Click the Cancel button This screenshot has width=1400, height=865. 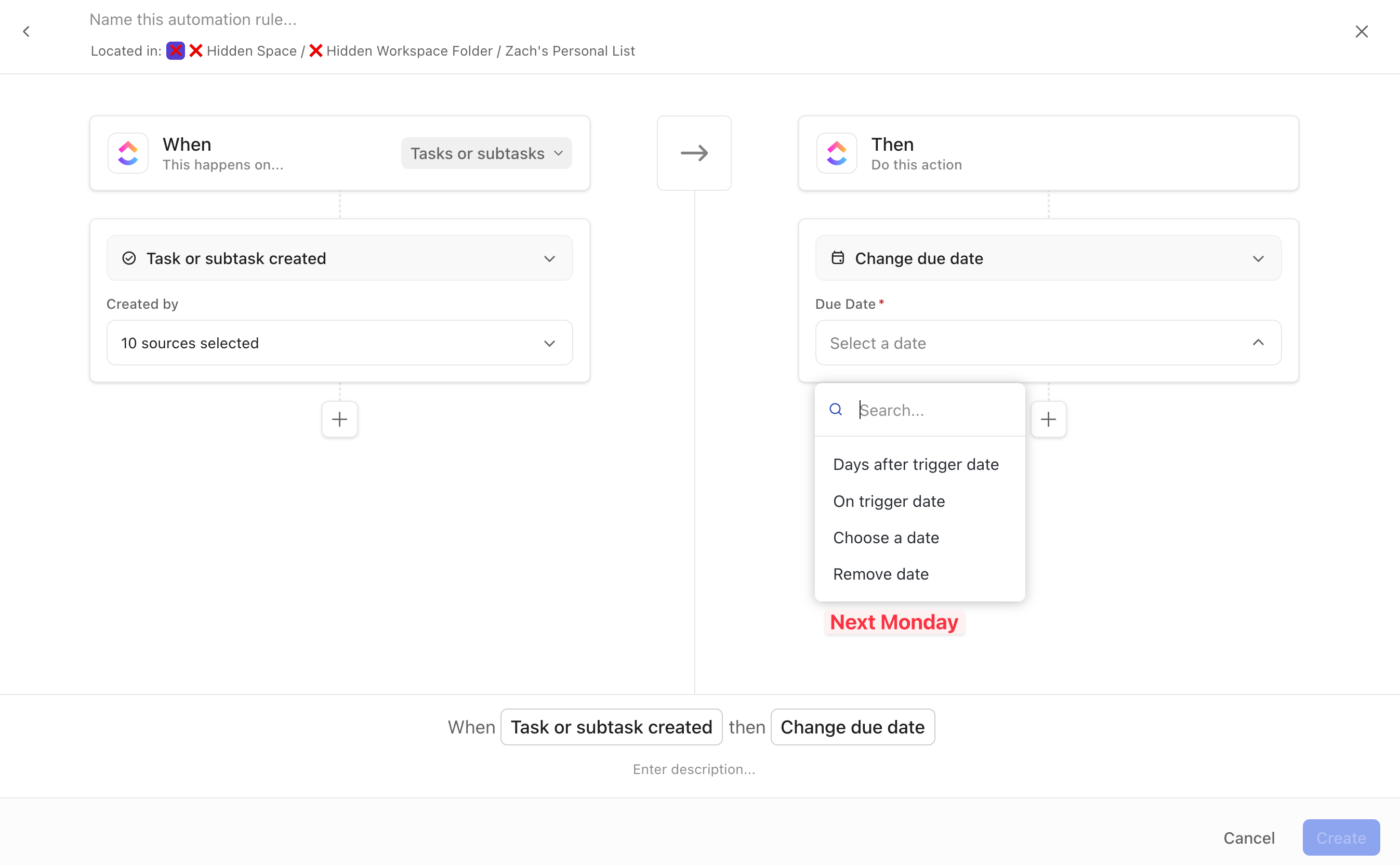[x=1249, y=838]
